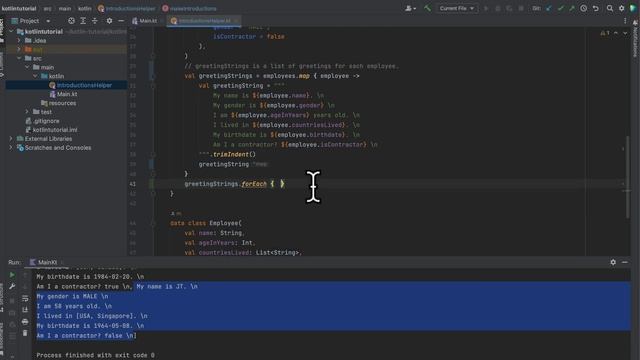The width and height of the screenshot is (640, 360).
Task: Switch to the IntroductionsHelper.kt editor tab
Action: [204, 21]
